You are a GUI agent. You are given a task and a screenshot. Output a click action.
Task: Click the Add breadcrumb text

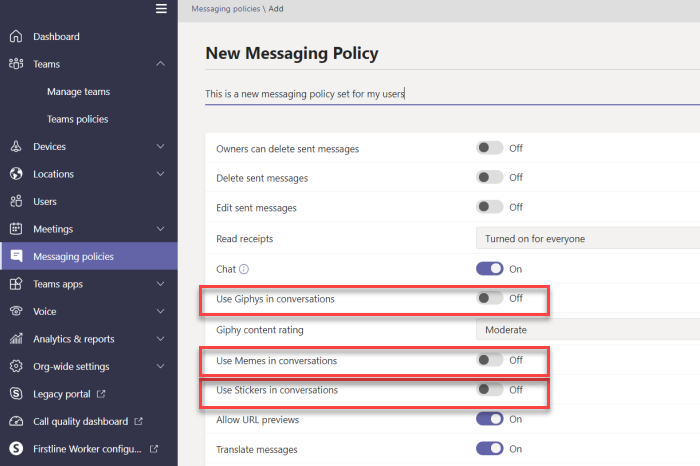click(x=276, y=9)
